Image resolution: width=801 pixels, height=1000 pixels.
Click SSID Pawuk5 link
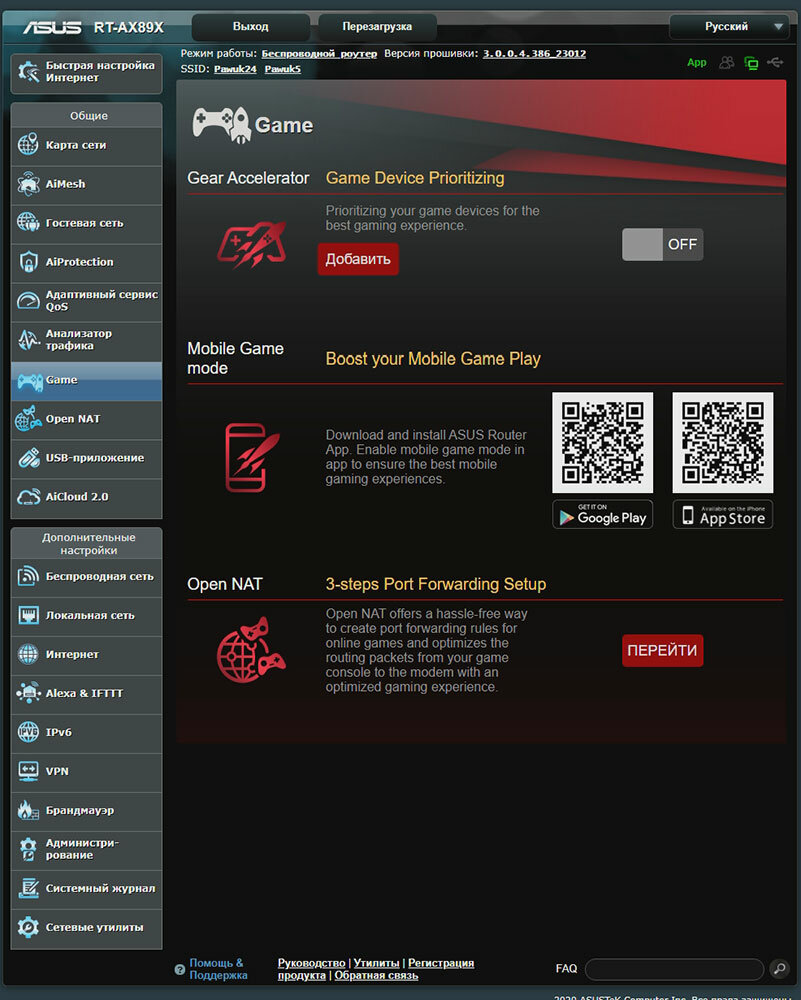(283, 69)
